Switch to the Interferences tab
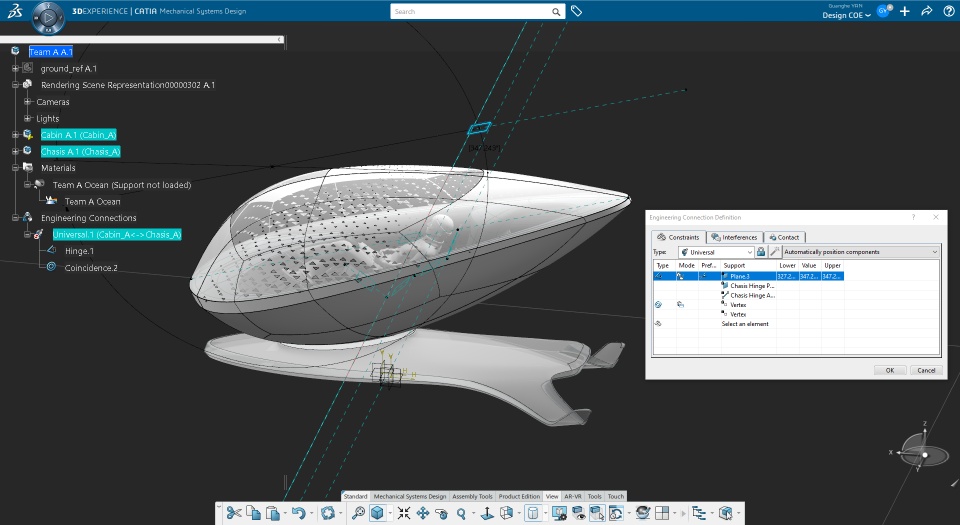The height and width of the screenshot is (525, 960). (x=735, y=237)
